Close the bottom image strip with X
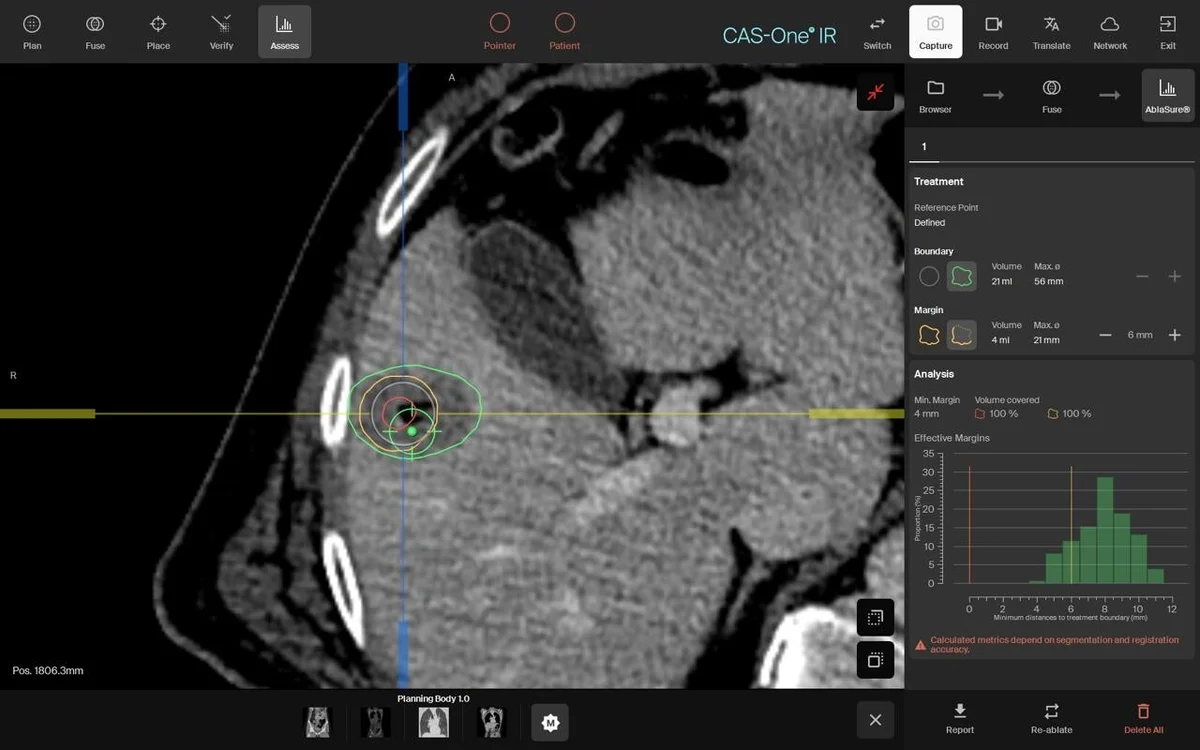Viewport: 1200px width, 750px height. coord(875,720)
